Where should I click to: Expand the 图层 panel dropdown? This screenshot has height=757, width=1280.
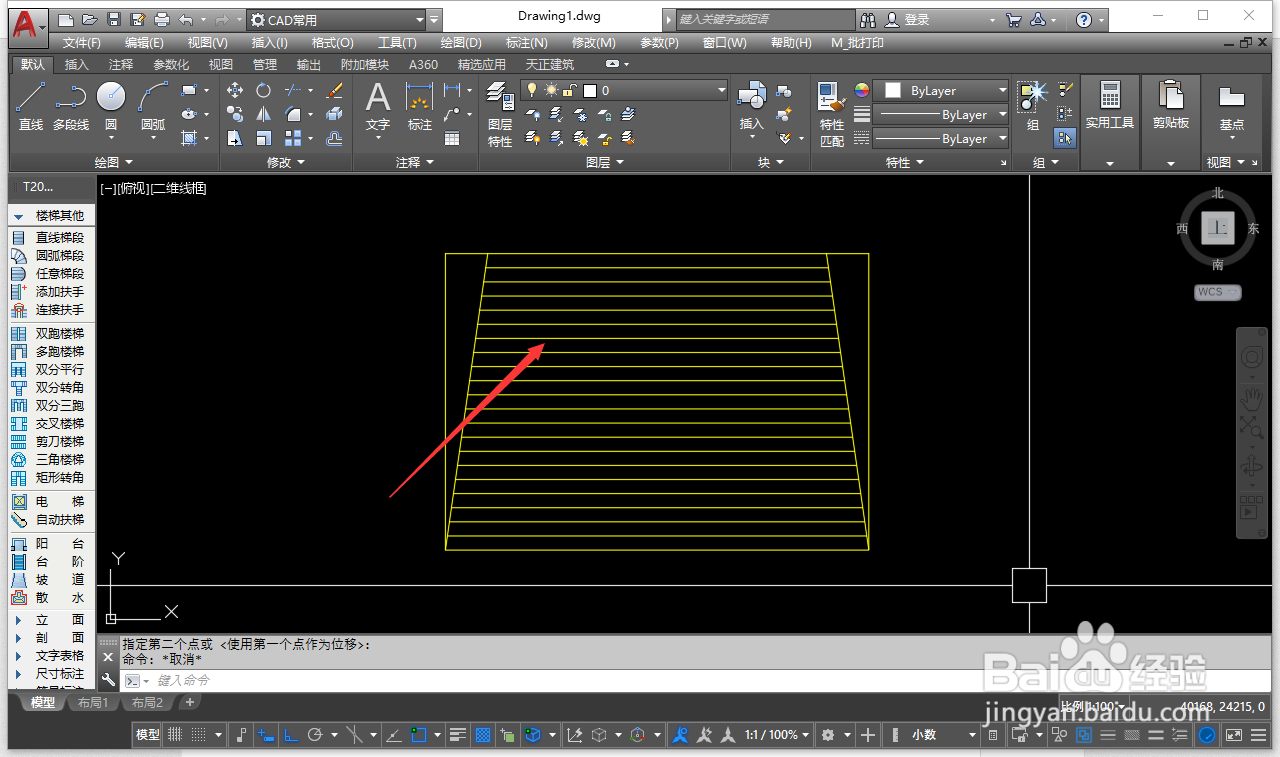(x=605, y=162)
